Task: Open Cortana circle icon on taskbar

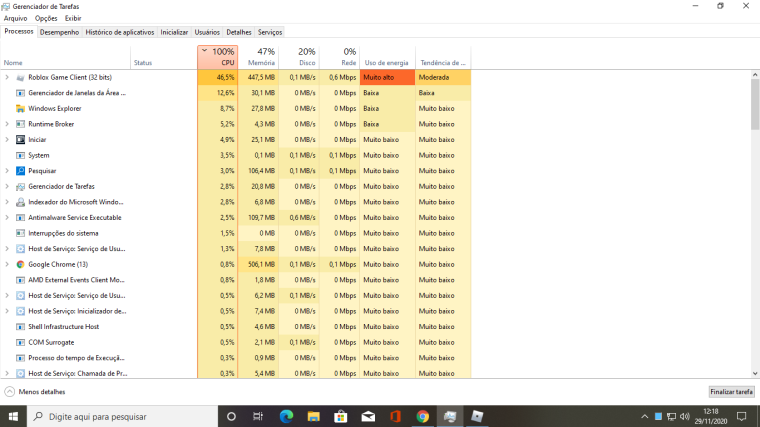Action: [231, 416]
